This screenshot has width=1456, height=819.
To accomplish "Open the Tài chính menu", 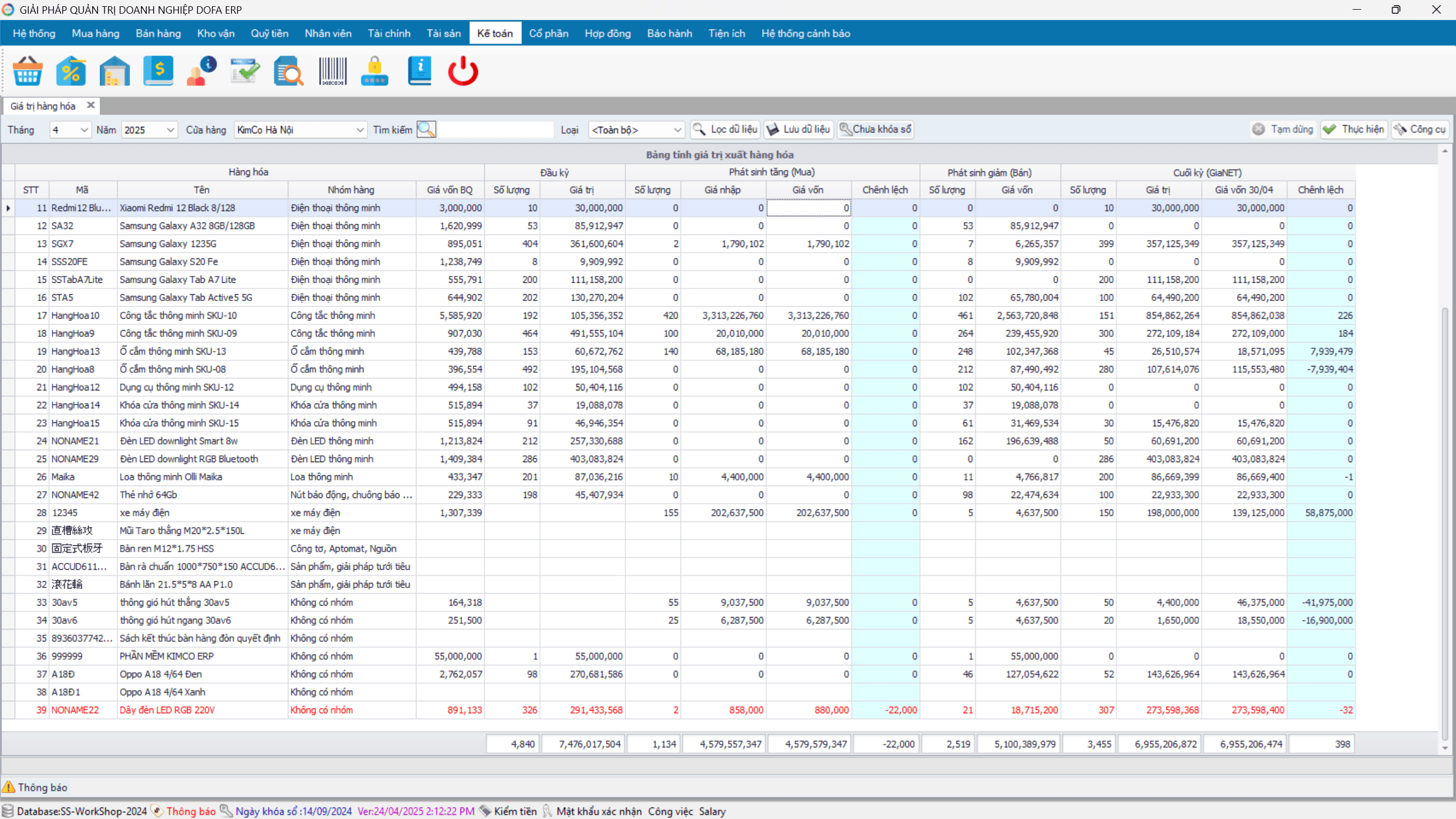I will (389, 33).
